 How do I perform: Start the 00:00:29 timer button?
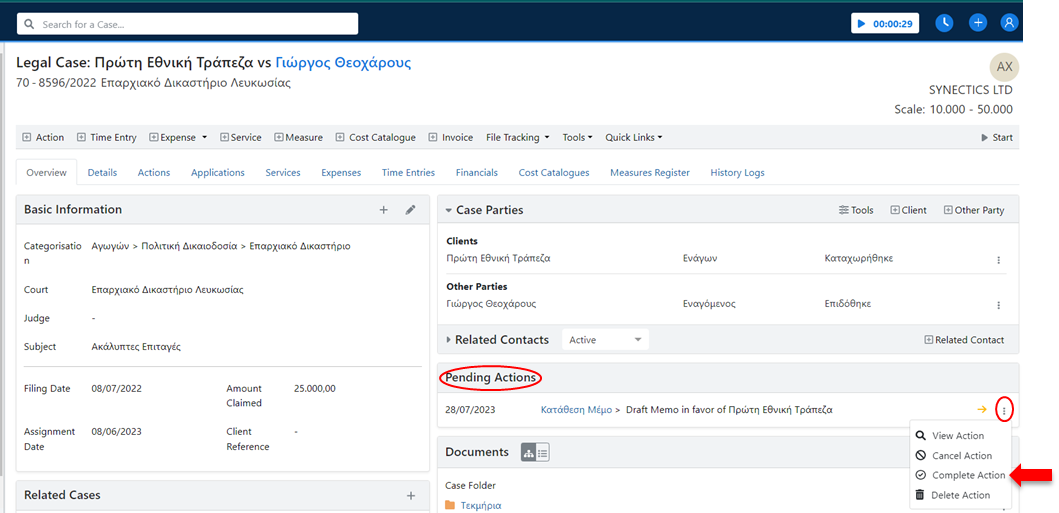884,23
